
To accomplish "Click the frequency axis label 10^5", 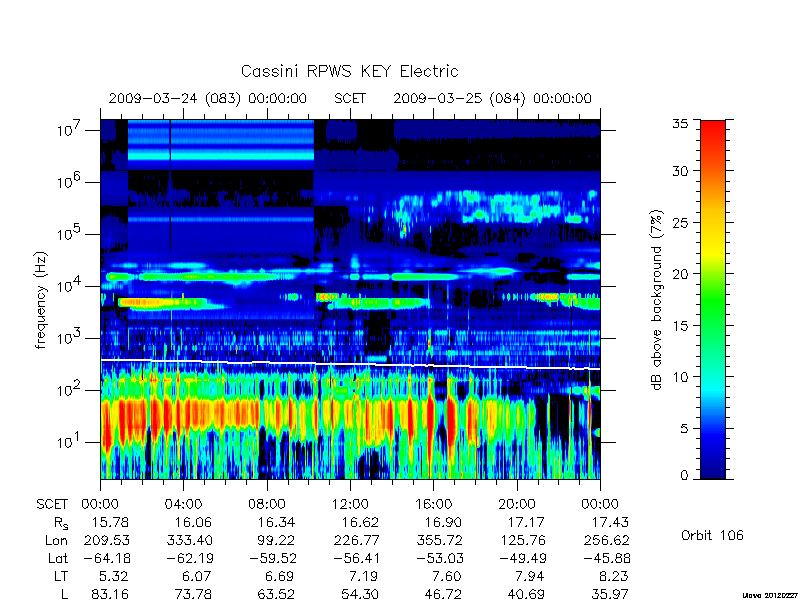I will click(x=68, y=234).
